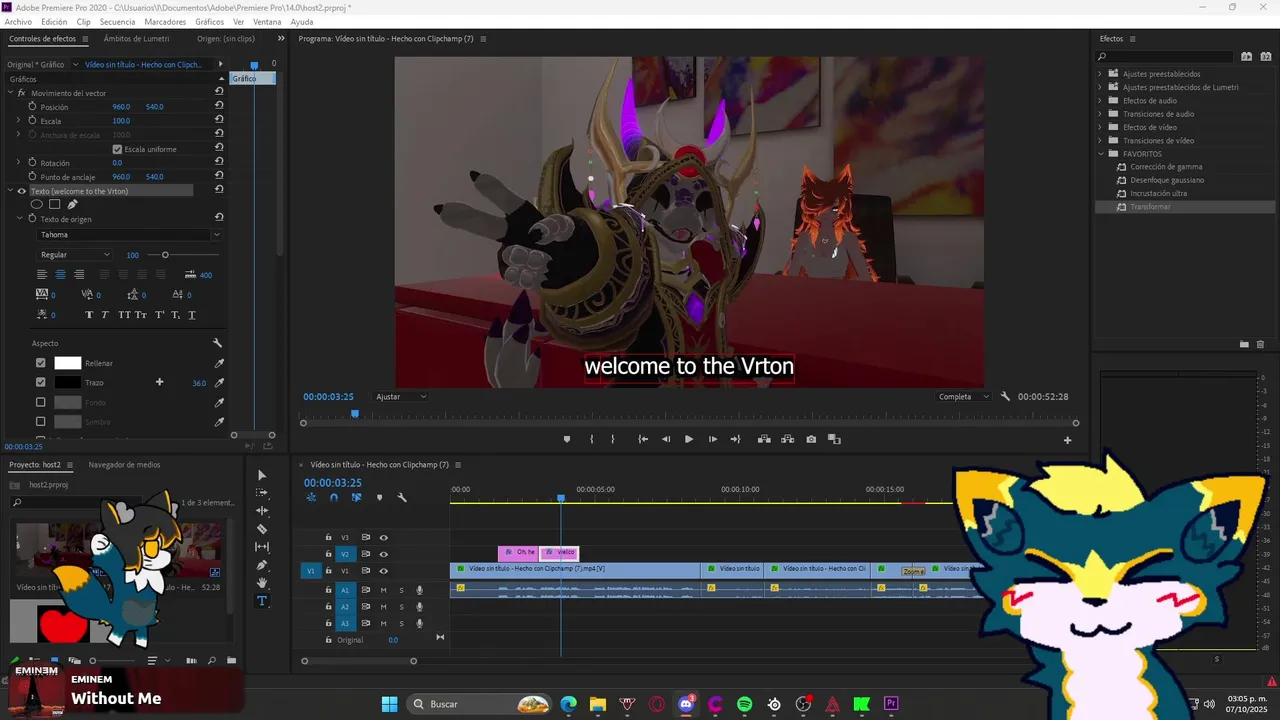The image size is (1280, 720).
Task: Expand Transiciones de vídeo folder
Action: pos(1100,140)
